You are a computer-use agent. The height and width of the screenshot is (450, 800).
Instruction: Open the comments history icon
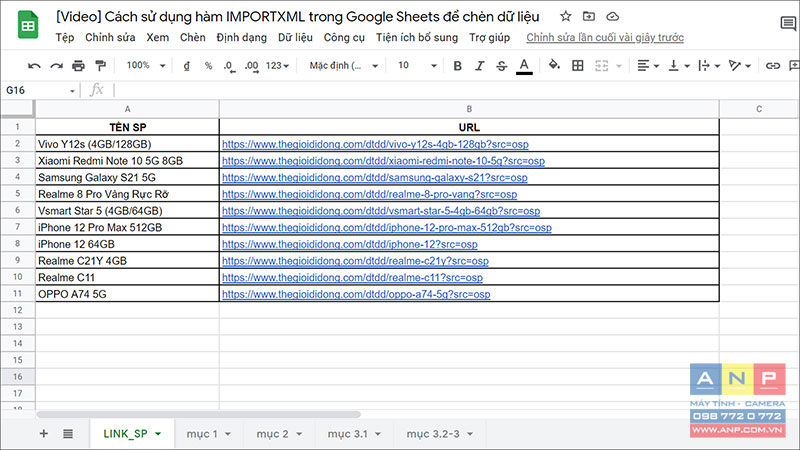pos(788,23)
